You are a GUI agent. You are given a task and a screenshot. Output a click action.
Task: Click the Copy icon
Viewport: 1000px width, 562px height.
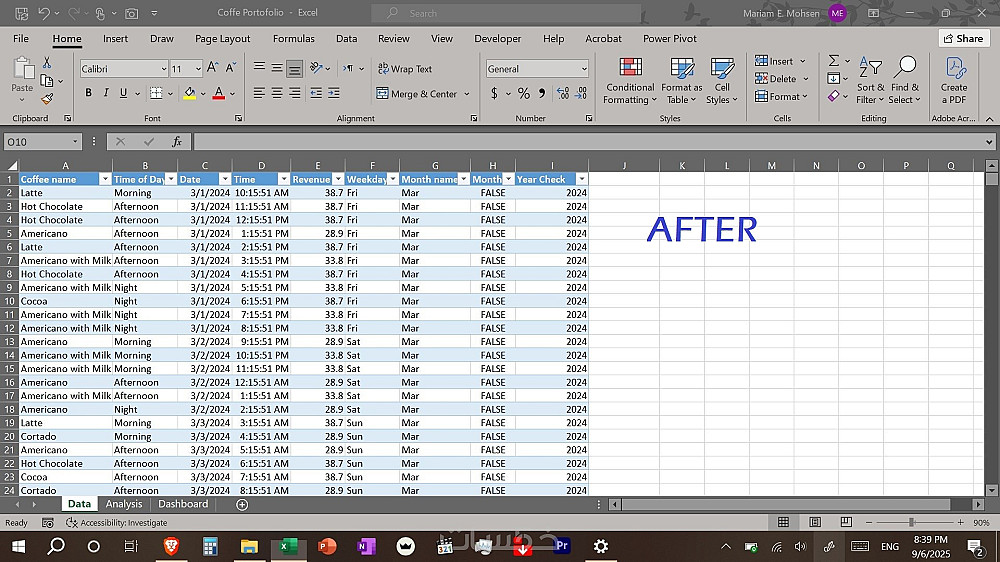tap(47, 80)
